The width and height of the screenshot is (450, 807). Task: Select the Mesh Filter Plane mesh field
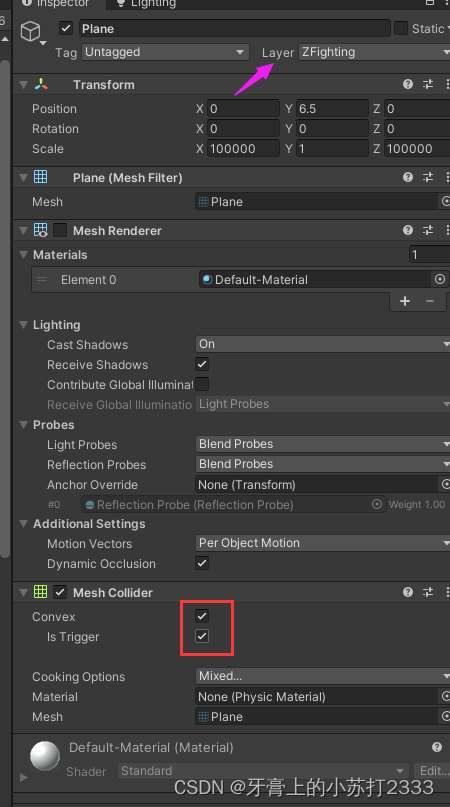317,202
